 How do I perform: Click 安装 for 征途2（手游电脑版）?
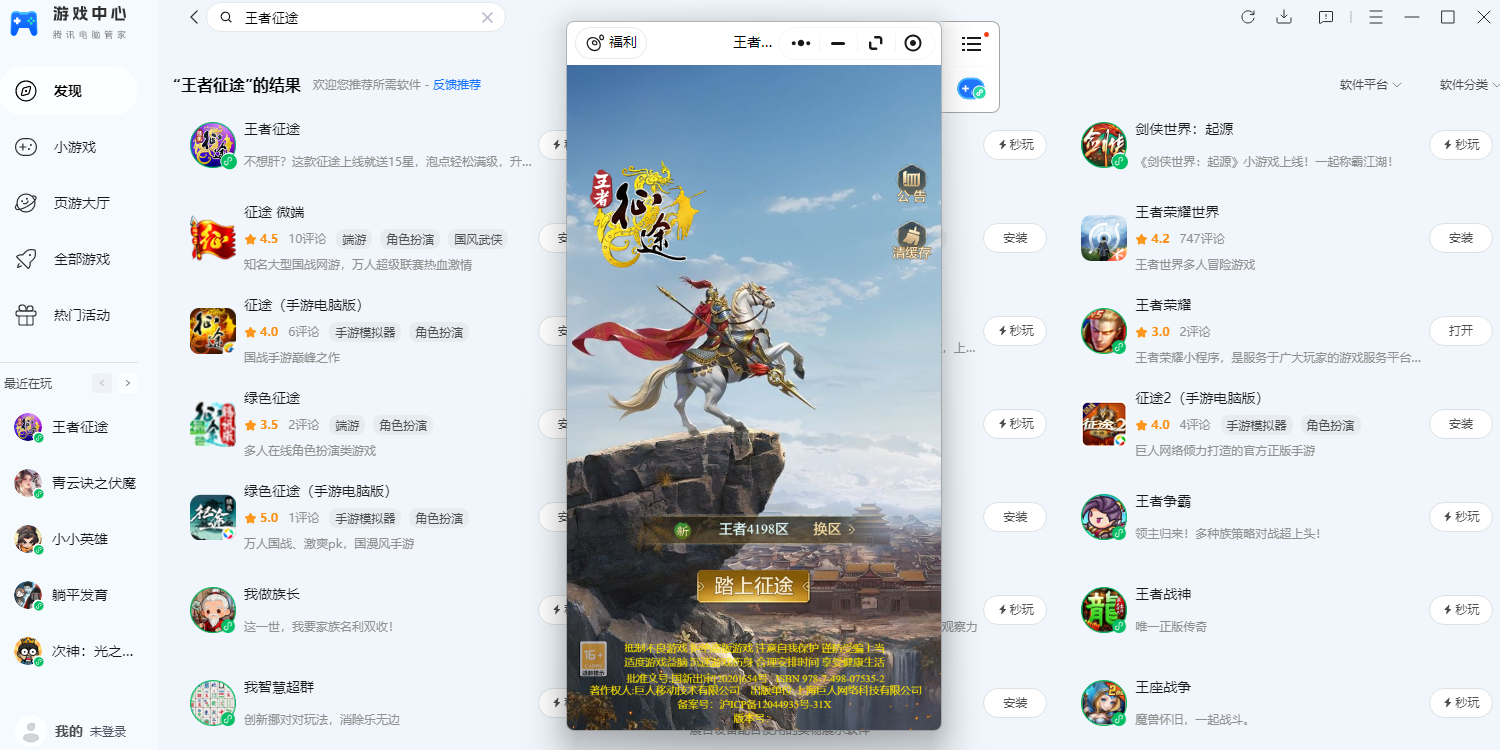point(1460,424)
